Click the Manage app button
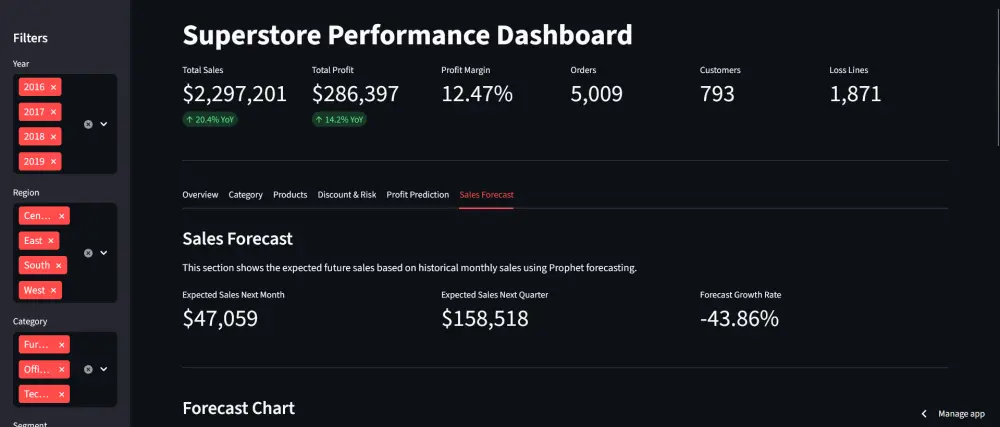1000x427 pixels. [x=961, y=413]
